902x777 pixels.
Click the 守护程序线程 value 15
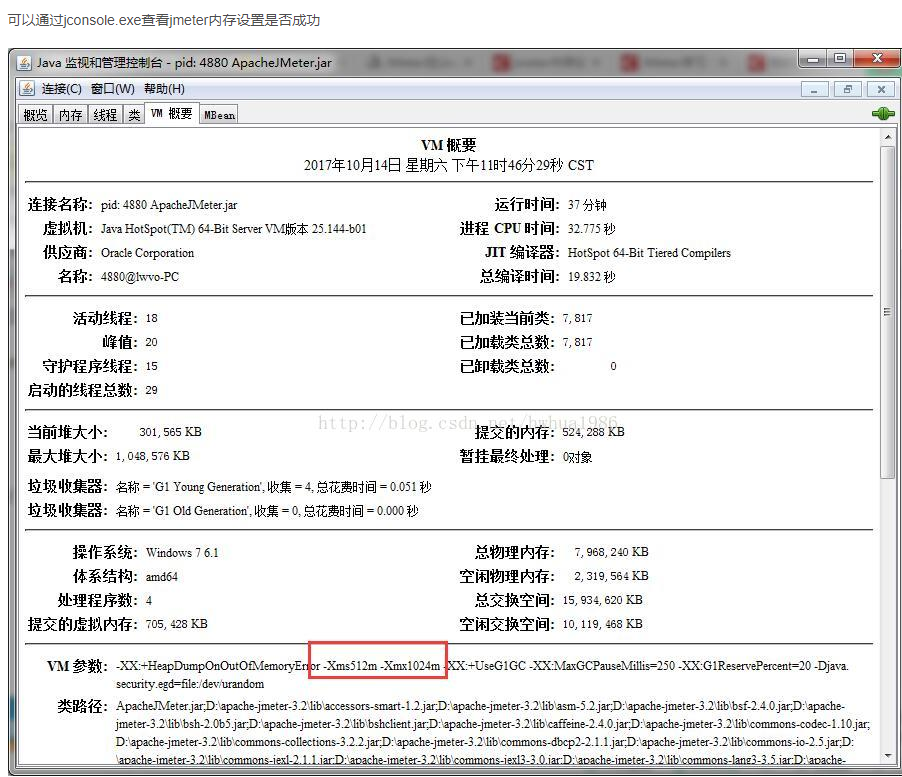click(151, 366)
